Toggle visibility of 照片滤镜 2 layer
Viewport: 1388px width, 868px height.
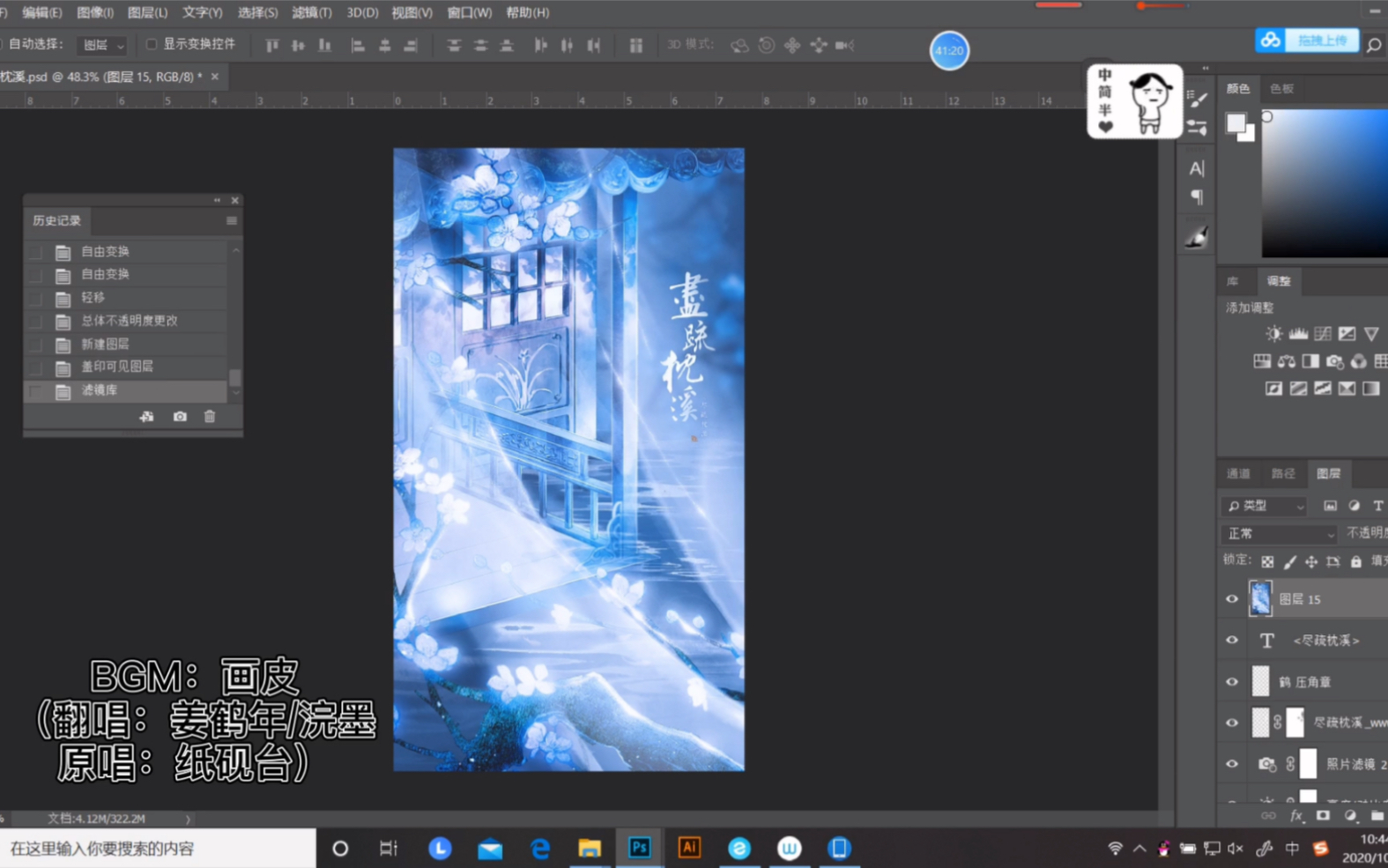click(1232, 764)
